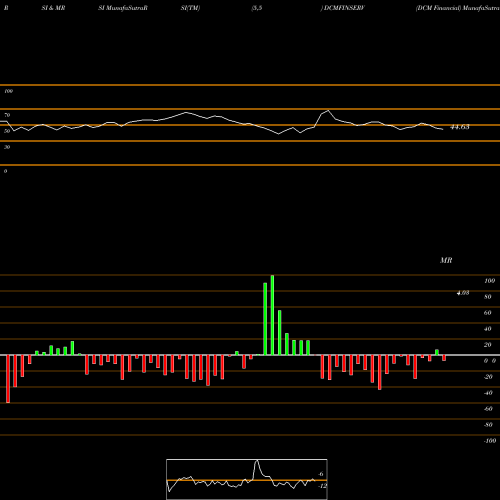Click the RSI axis label 30
500x500 pixels.
[7, 147]
